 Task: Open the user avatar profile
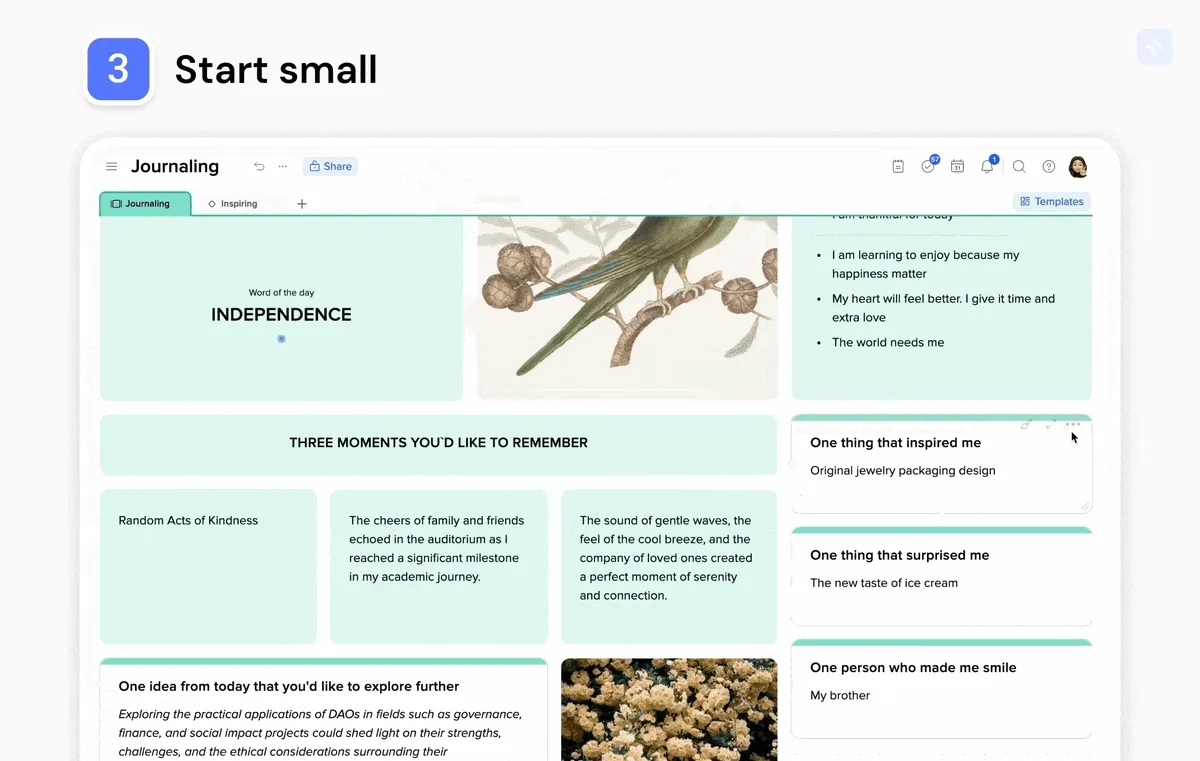click(1078, 167)
